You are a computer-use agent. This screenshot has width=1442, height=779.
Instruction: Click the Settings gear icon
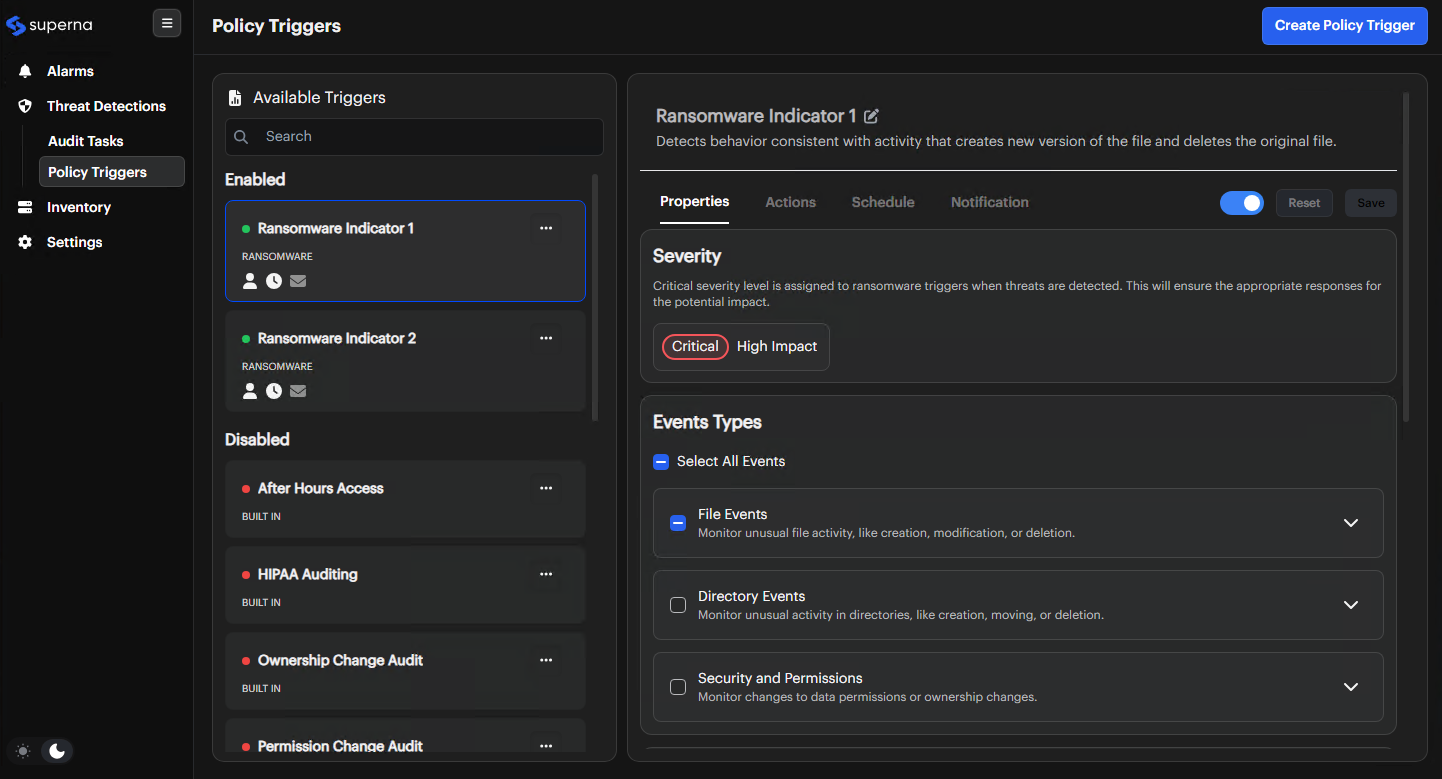coord(25,242)
